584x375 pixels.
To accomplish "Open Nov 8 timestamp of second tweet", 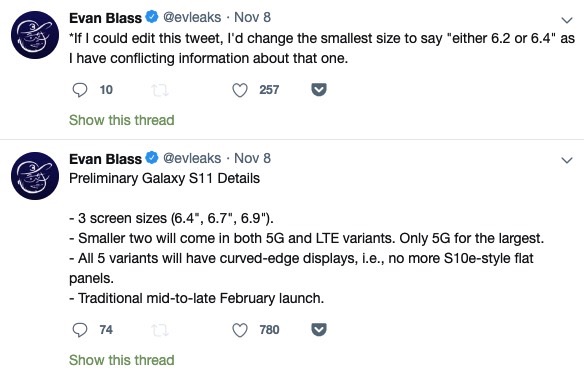I will 252,158.
